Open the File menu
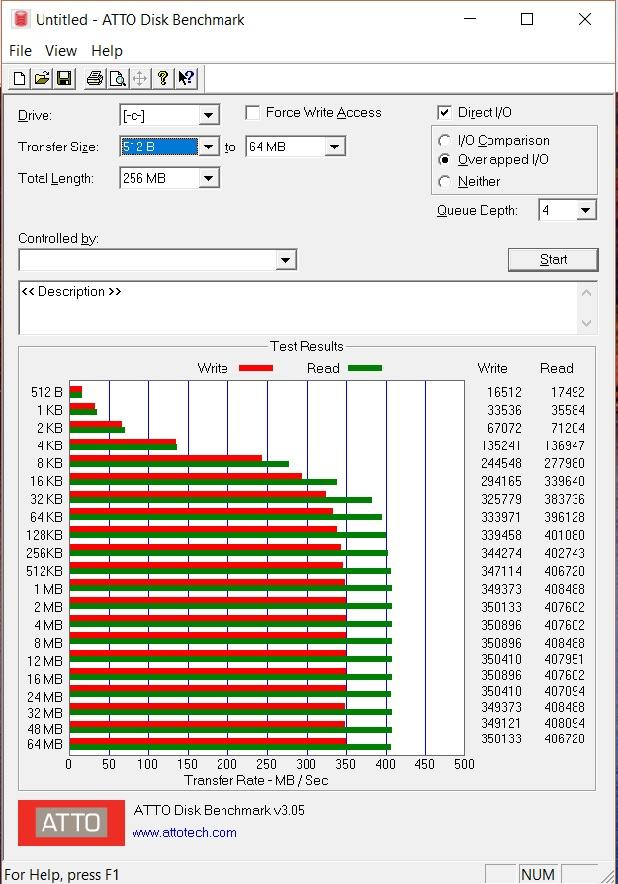 (x=20, y=51)
